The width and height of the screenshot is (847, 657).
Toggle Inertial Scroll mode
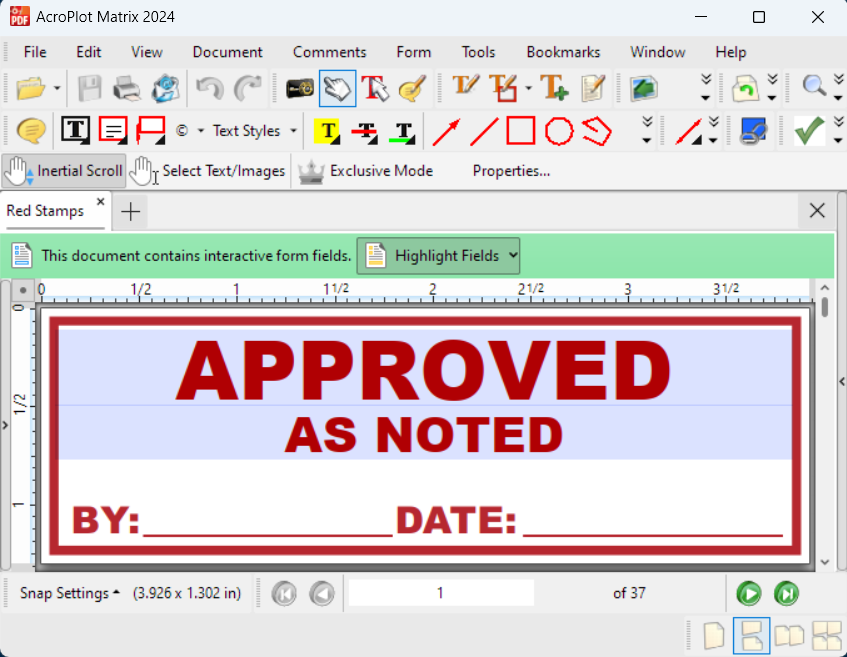coord(64,171)
